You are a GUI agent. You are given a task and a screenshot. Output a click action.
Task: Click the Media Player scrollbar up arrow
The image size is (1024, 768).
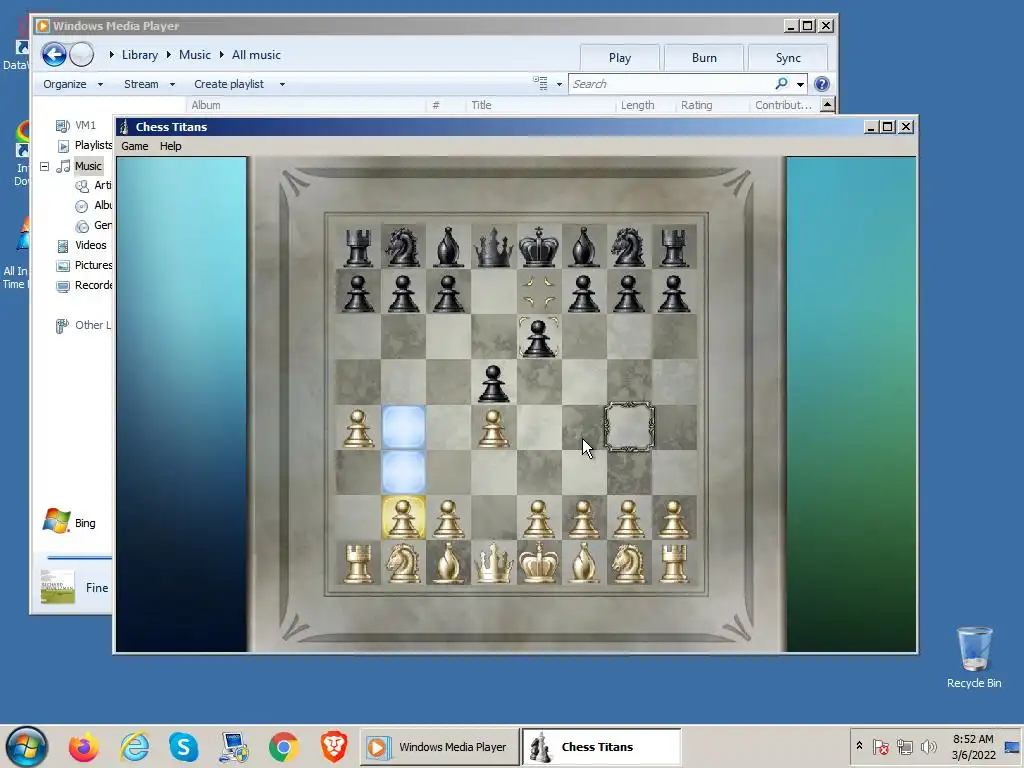827,104
